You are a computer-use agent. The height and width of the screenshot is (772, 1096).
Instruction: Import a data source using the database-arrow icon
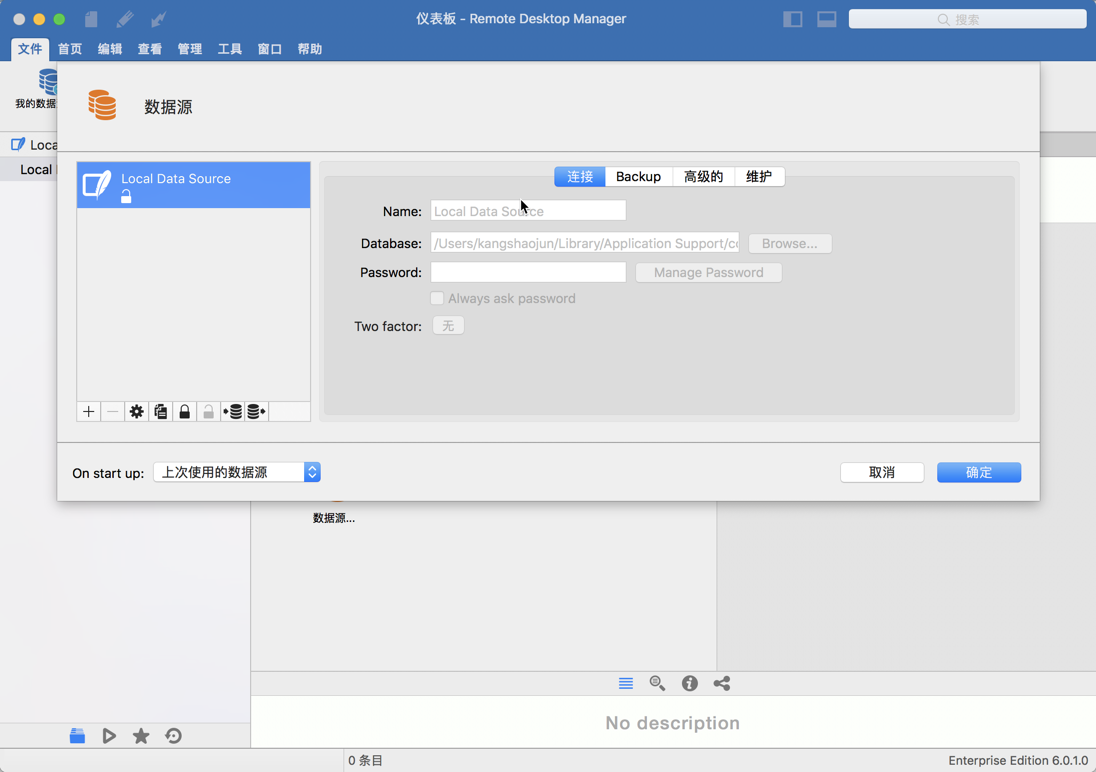pos(233,411)
